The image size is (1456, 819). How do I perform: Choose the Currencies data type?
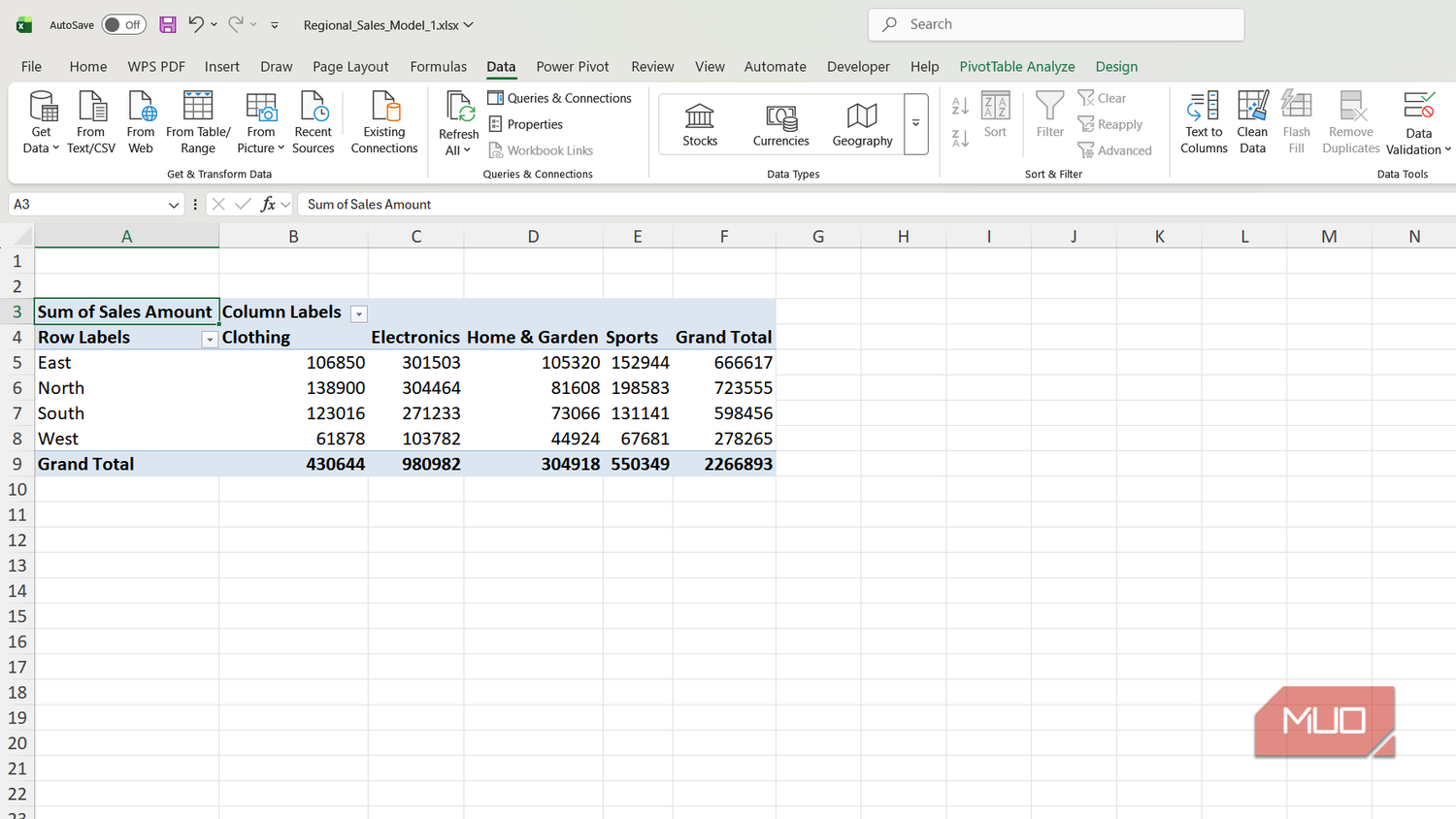[780, 124]
